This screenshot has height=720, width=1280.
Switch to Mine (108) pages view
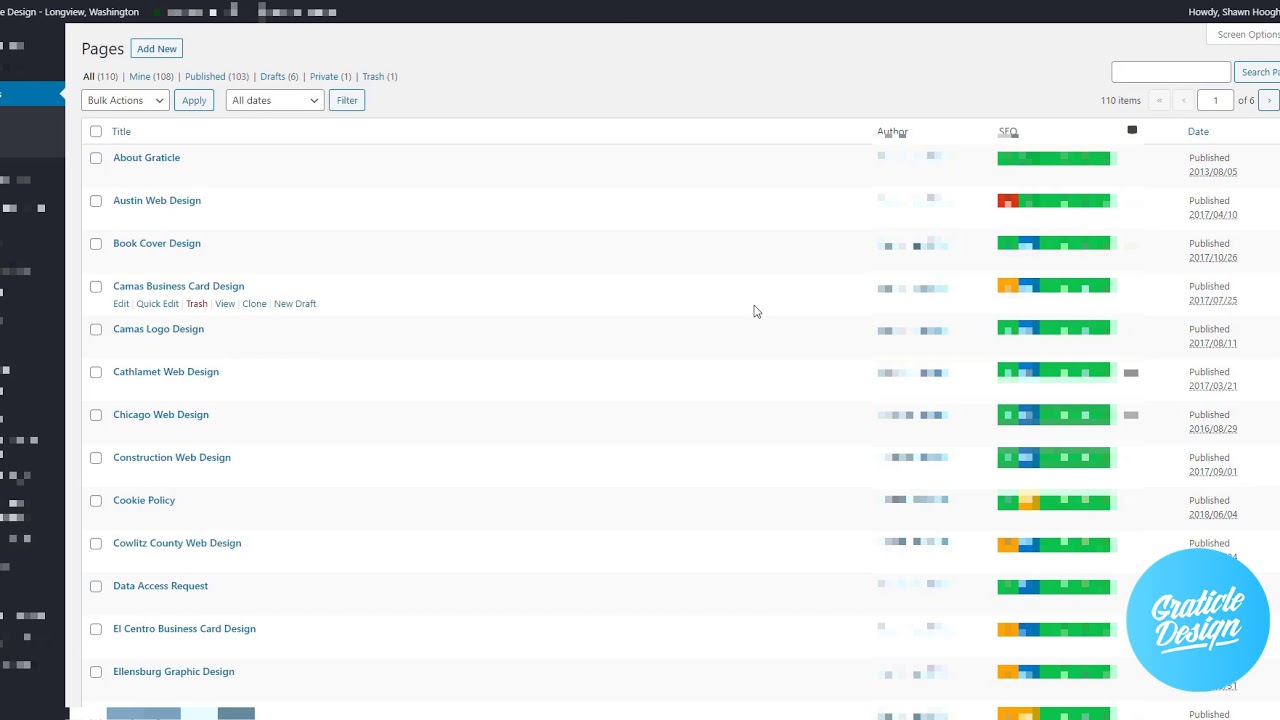[151, 76]
